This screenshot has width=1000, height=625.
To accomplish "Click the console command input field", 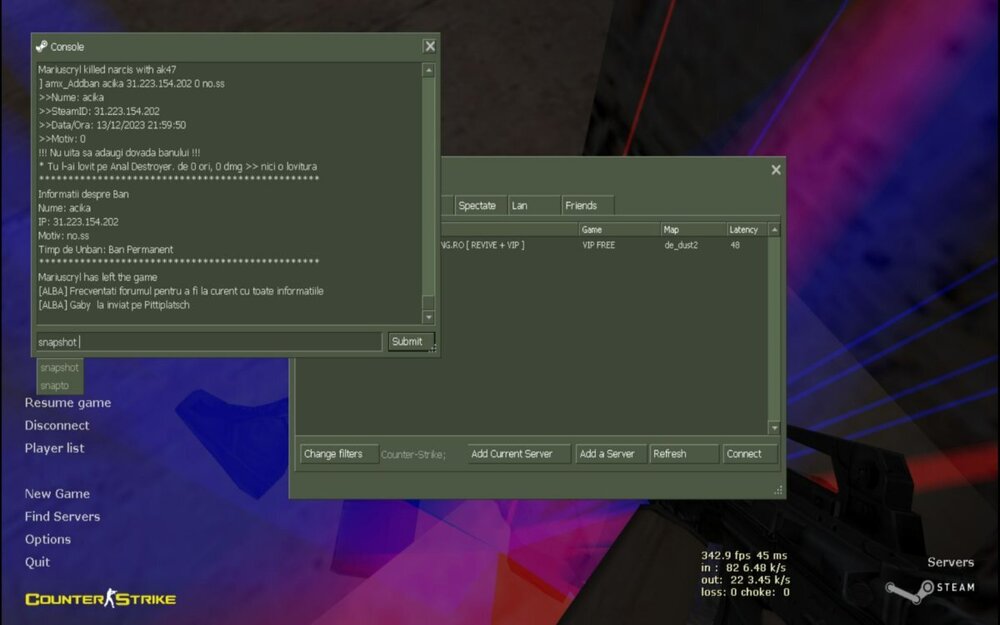I will [x=209, y=342].
